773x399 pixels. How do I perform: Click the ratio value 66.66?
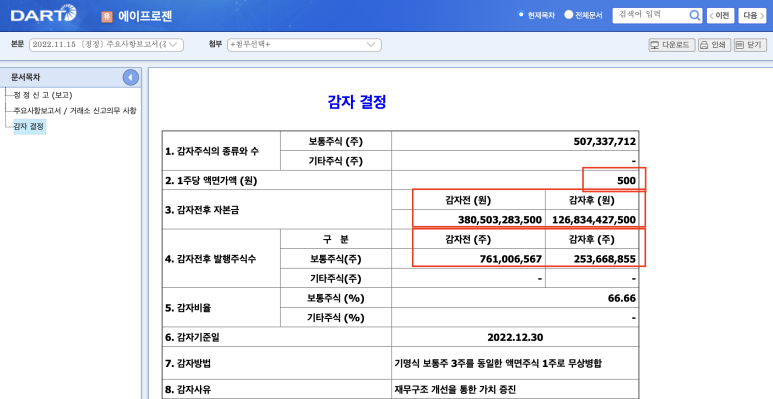click(x=622, y=298)
